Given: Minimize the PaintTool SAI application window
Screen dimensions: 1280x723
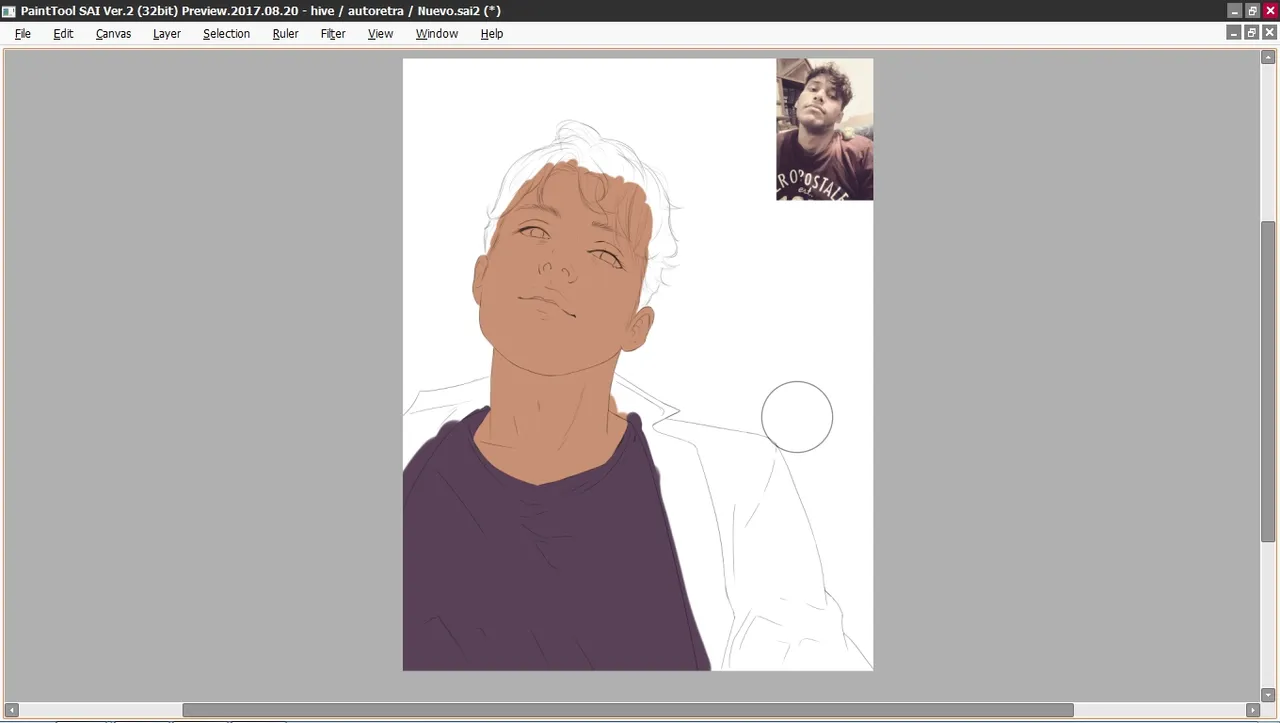Looking at the screenshot, I should tap(1233, 10).
